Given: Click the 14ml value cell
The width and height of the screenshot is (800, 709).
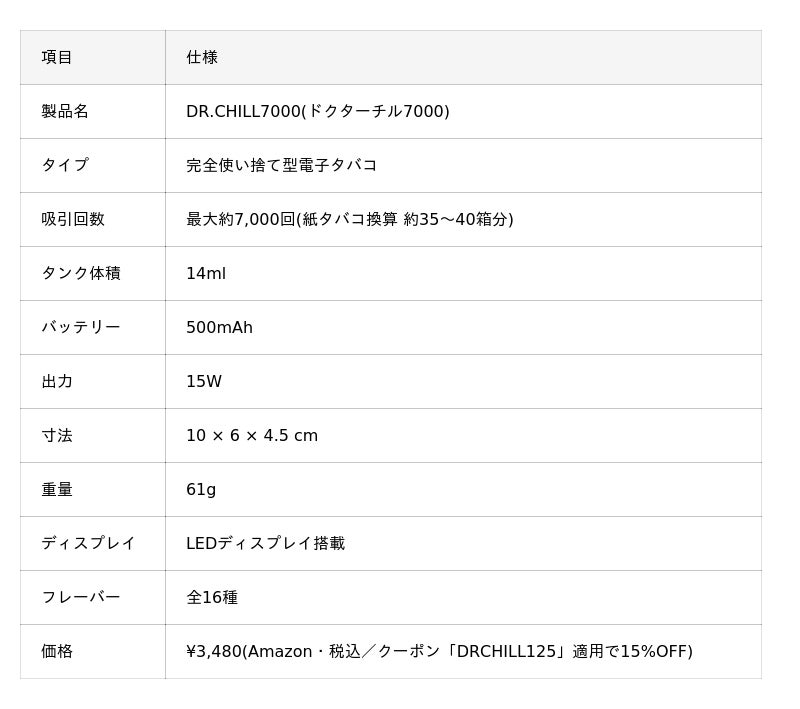Looking at the screenshot, I should coord(463,273).
